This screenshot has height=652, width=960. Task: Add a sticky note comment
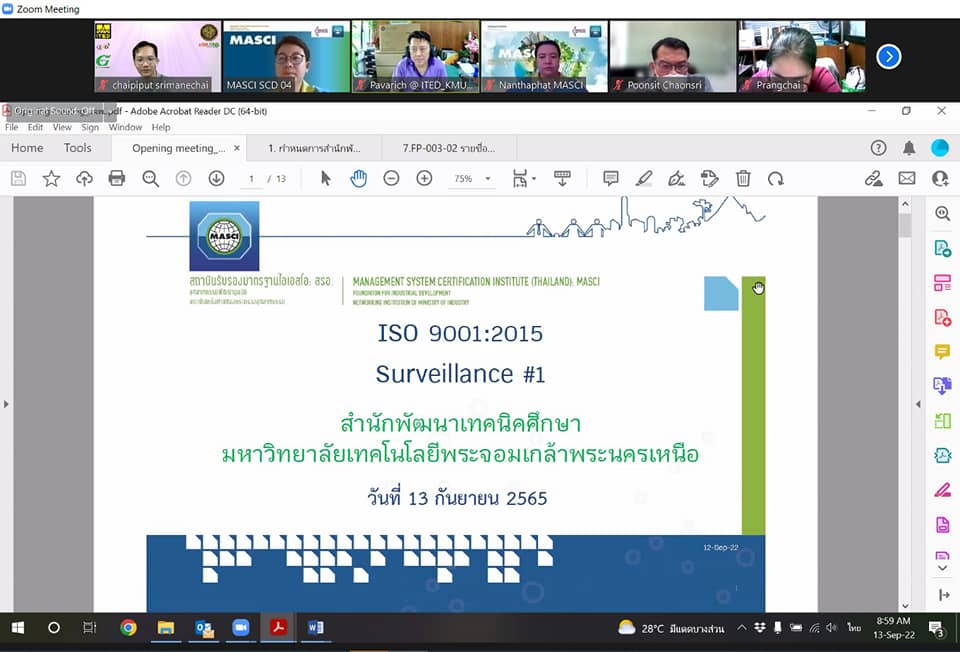click(610, 179)
